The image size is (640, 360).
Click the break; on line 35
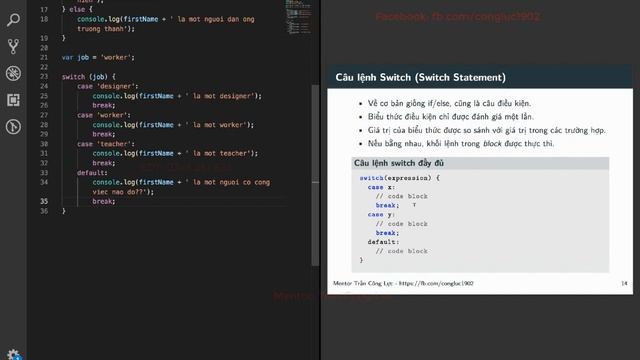(104, 201)
